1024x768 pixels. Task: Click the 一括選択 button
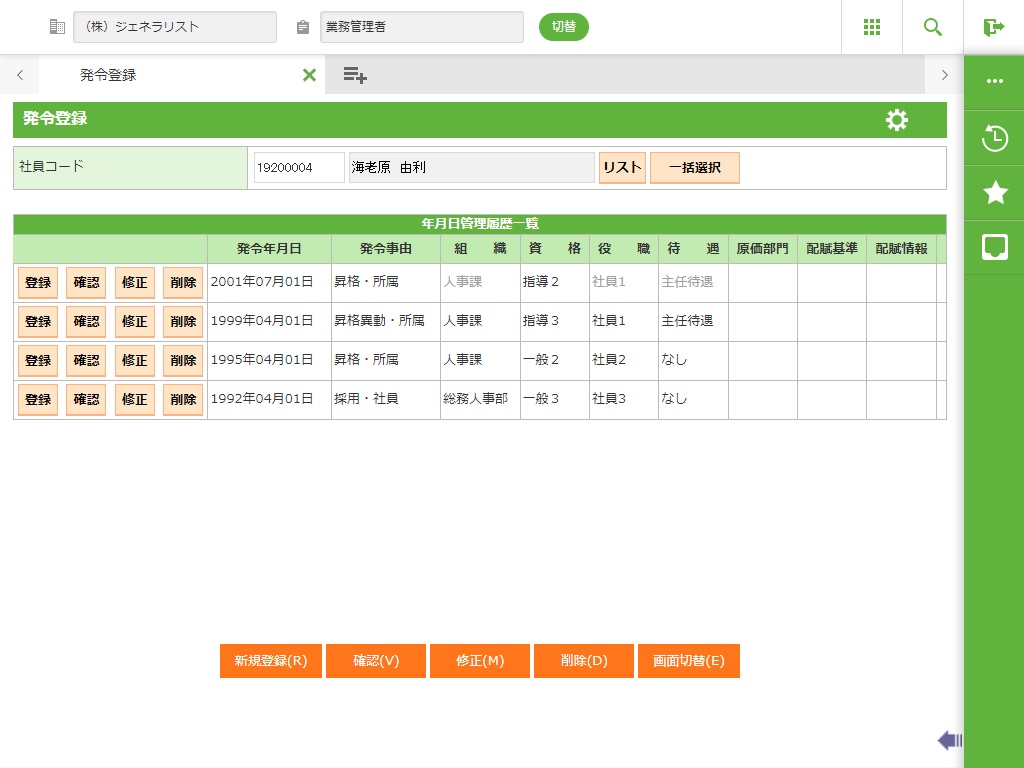(694, 168)
